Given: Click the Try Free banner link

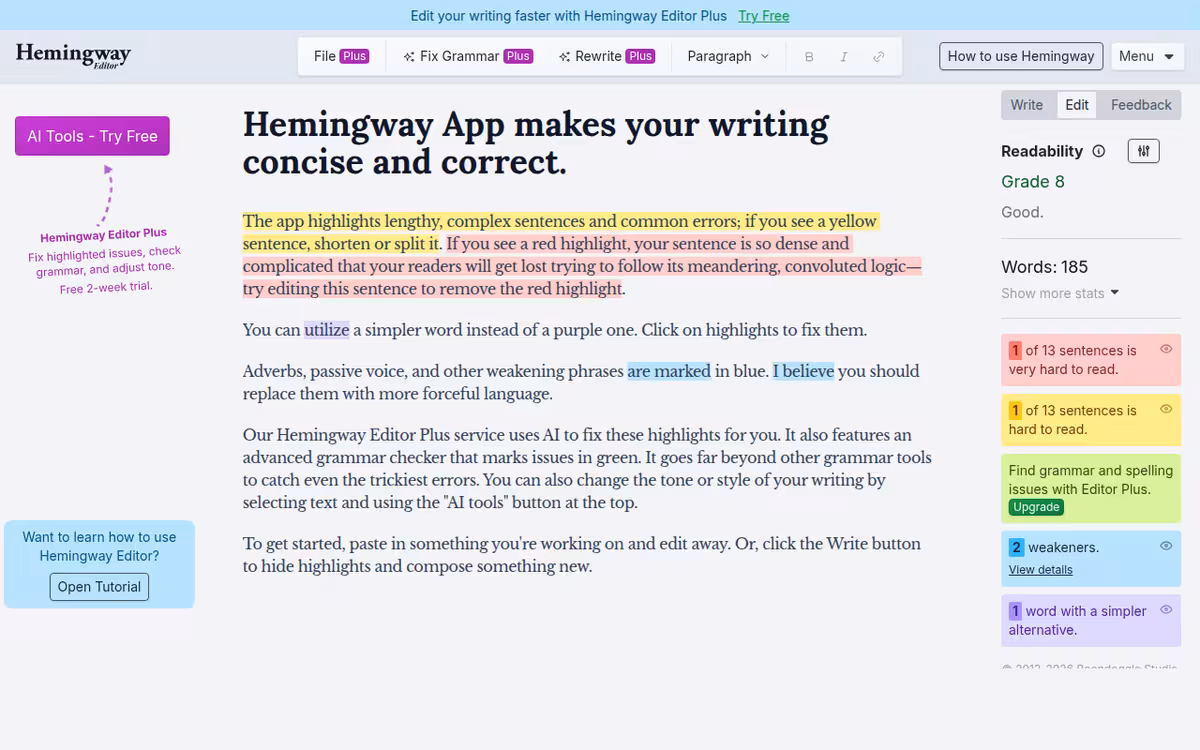Looking at the screenshot, I should click(x=764, y=16).
